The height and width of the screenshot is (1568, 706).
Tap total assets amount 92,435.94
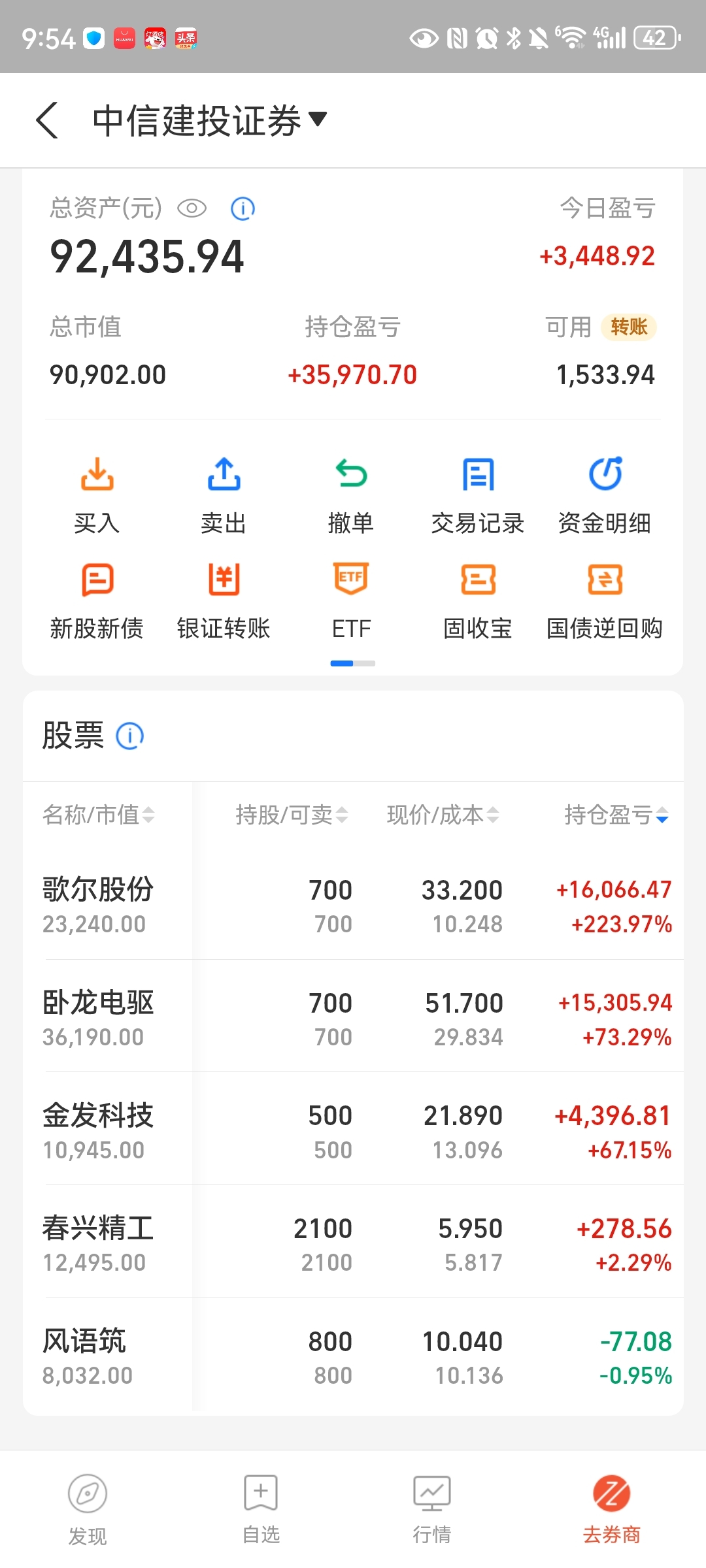[147, 257]
